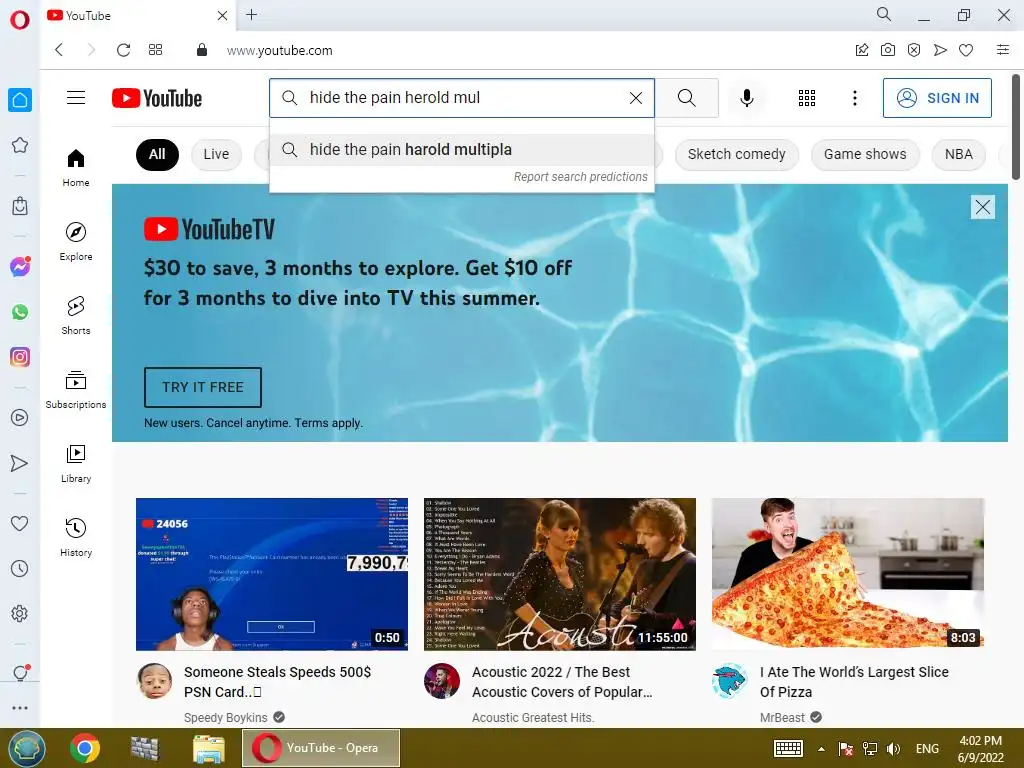This screenshot has height=768, width=1024.
Task: Show hidden system tray icons
Action: [821, 749]
